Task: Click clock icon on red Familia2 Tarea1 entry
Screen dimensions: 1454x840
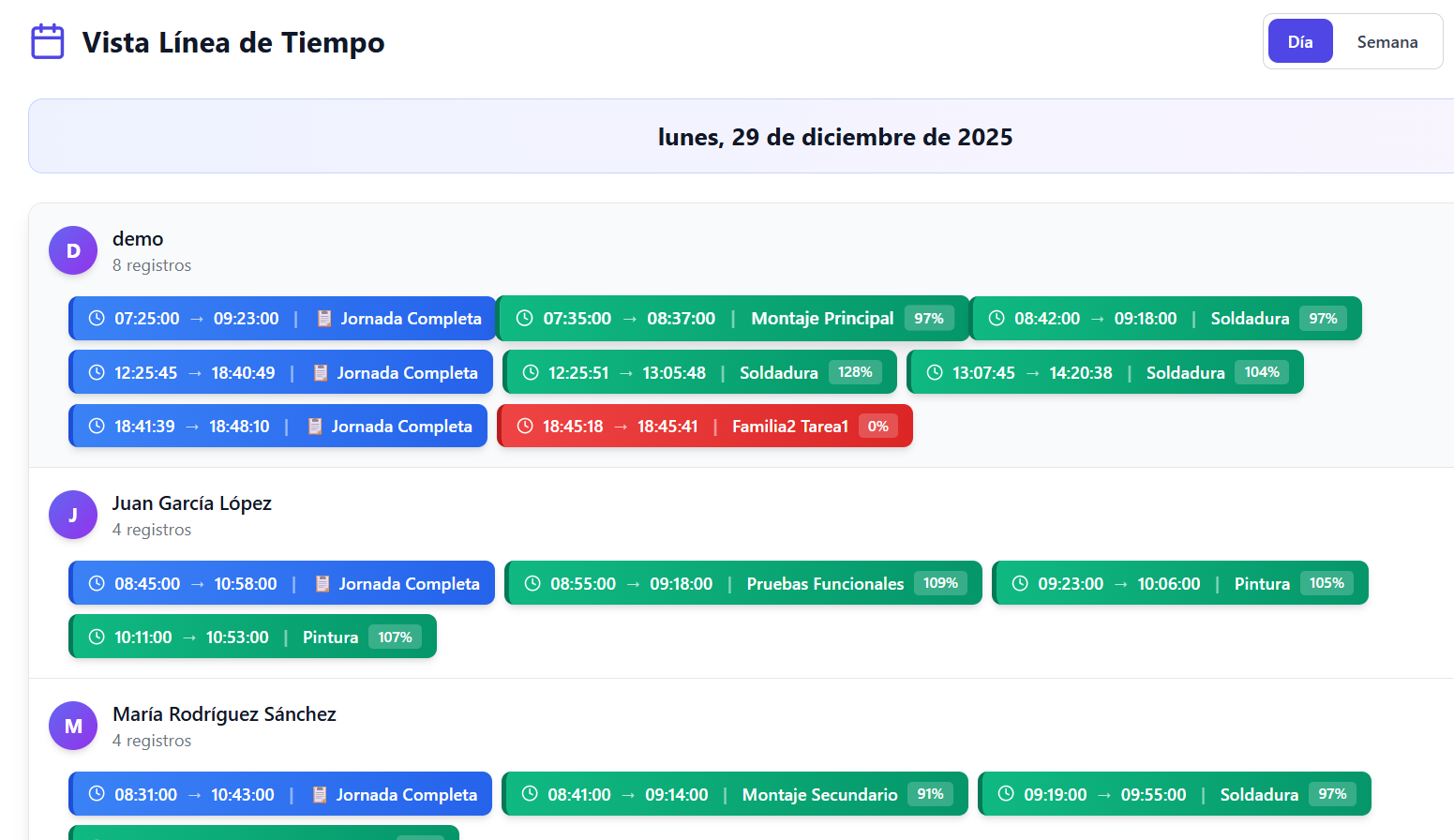Action: 525,427
